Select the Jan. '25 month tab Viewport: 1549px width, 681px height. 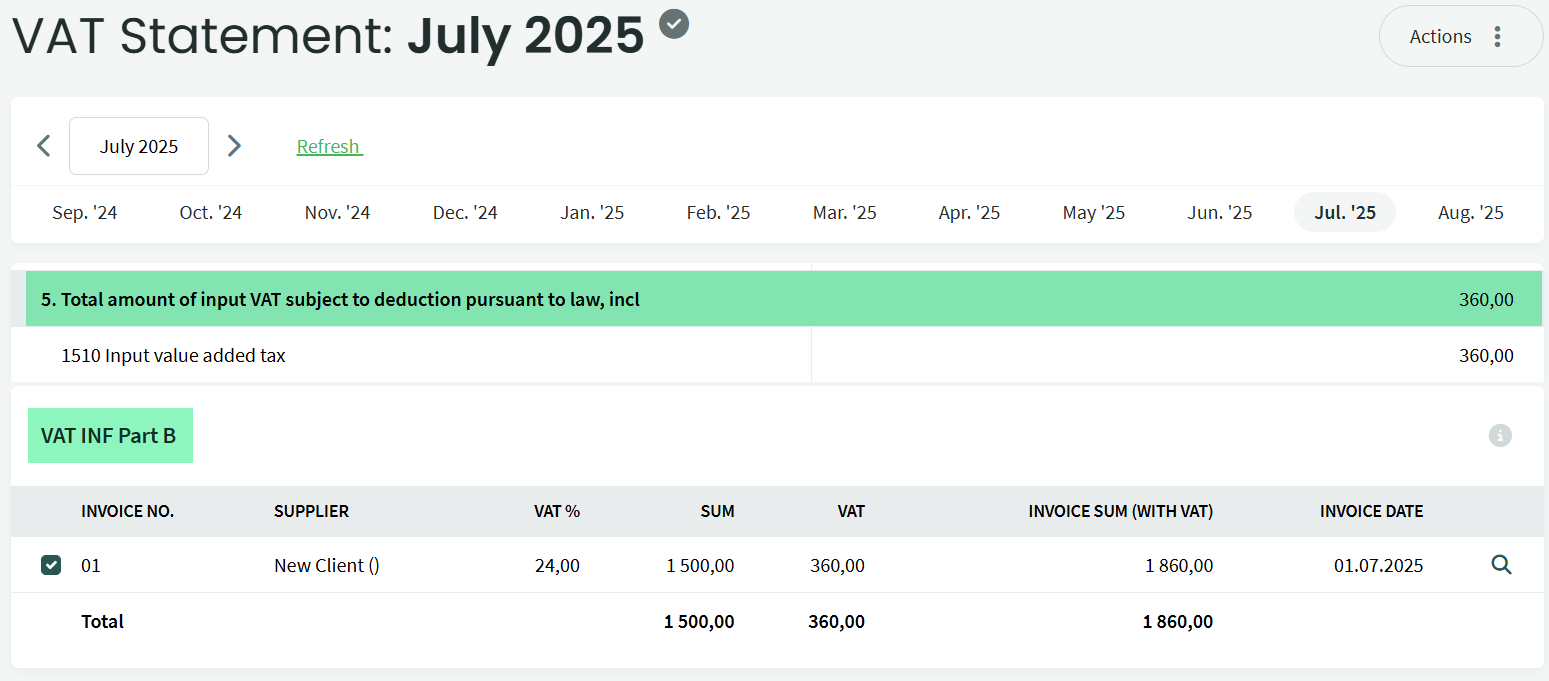coord(592,213)
